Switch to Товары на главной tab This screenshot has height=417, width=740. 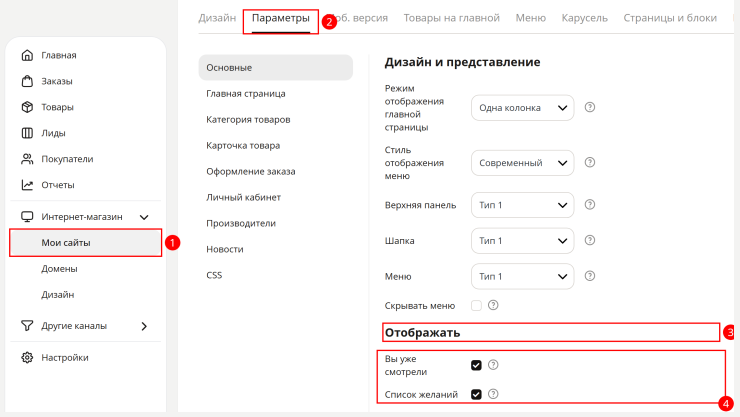click(x=452, y=18)
